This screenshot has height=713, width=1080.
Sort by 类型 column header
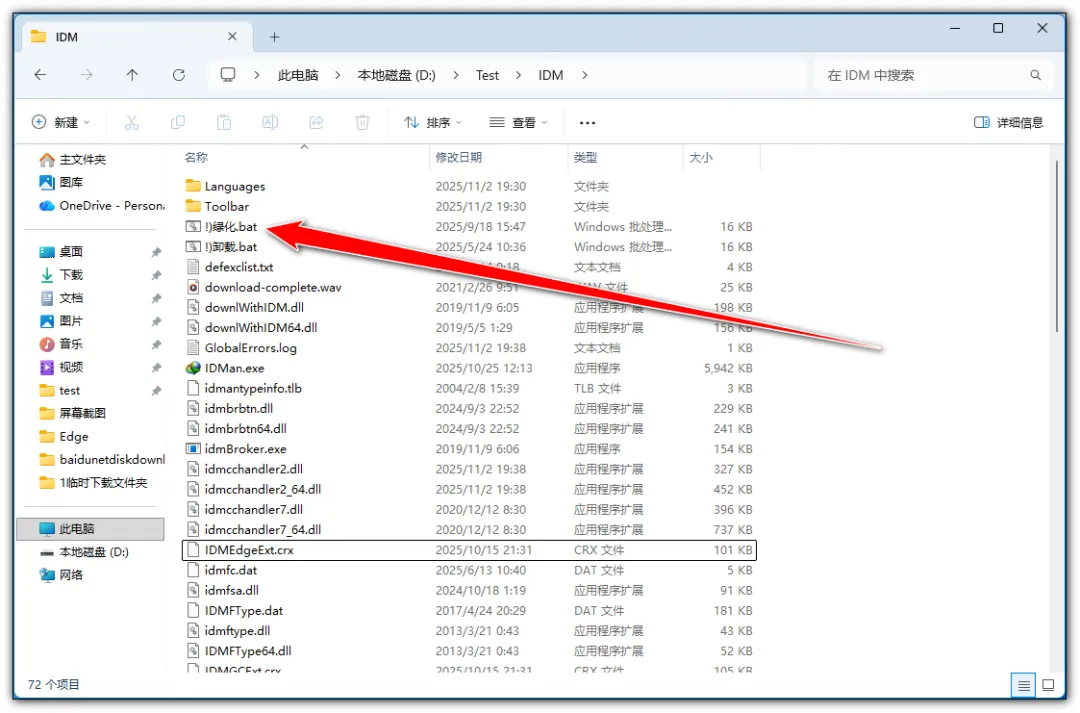(x=585, y=158)
